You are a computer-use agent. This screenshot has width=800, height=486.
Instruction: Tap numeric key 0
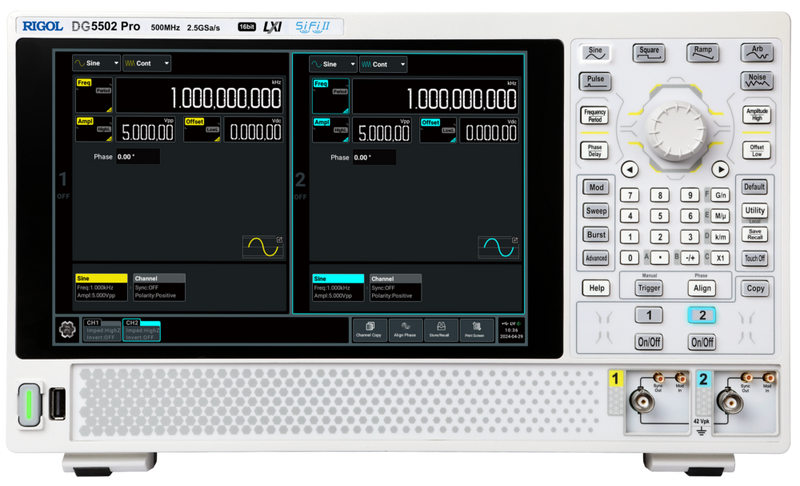coord(630,258)
